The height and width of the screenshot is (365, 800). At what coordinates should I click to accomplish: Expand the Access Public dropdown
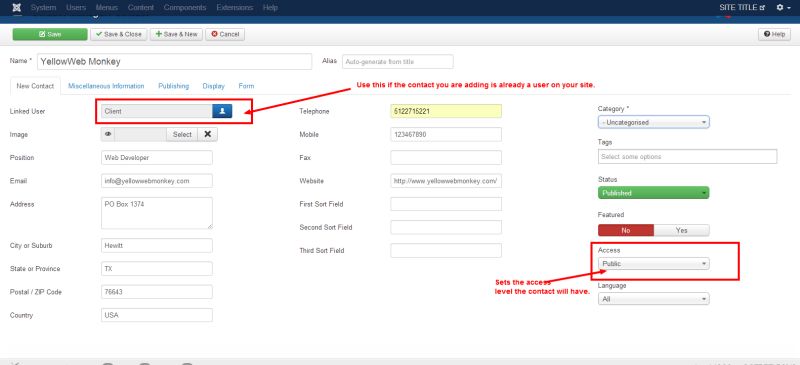coord(654,263)
